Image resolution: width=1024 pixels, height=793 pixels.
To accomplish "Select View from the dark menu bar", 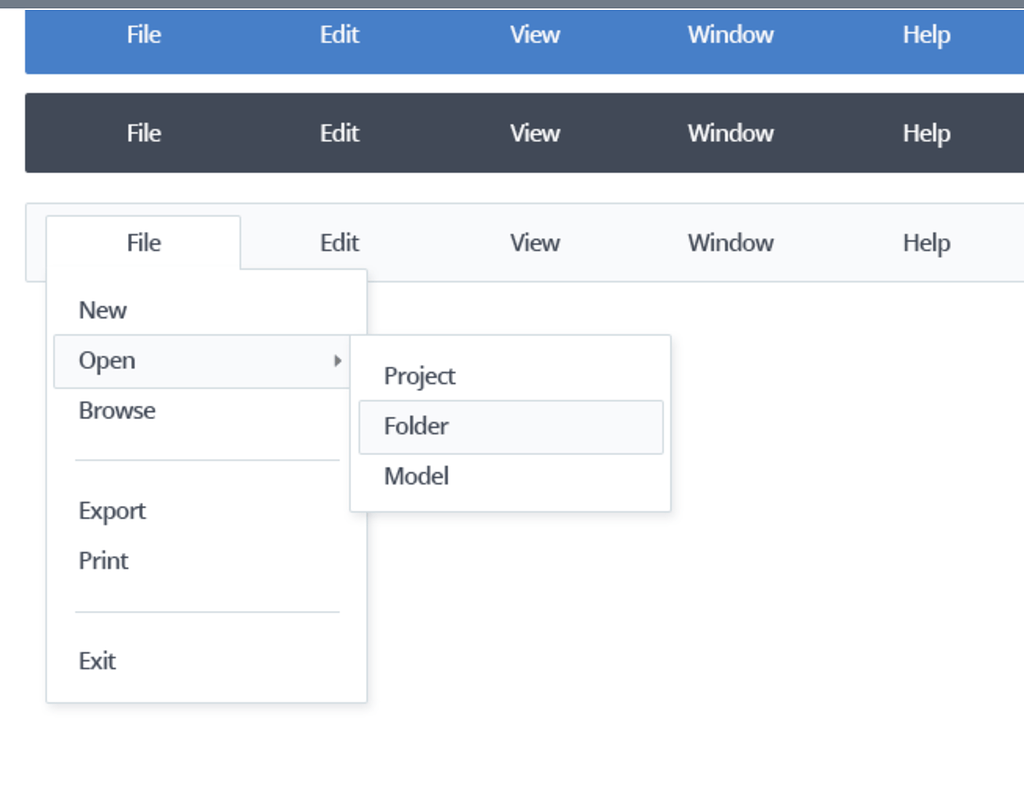I will coord(534,132).
